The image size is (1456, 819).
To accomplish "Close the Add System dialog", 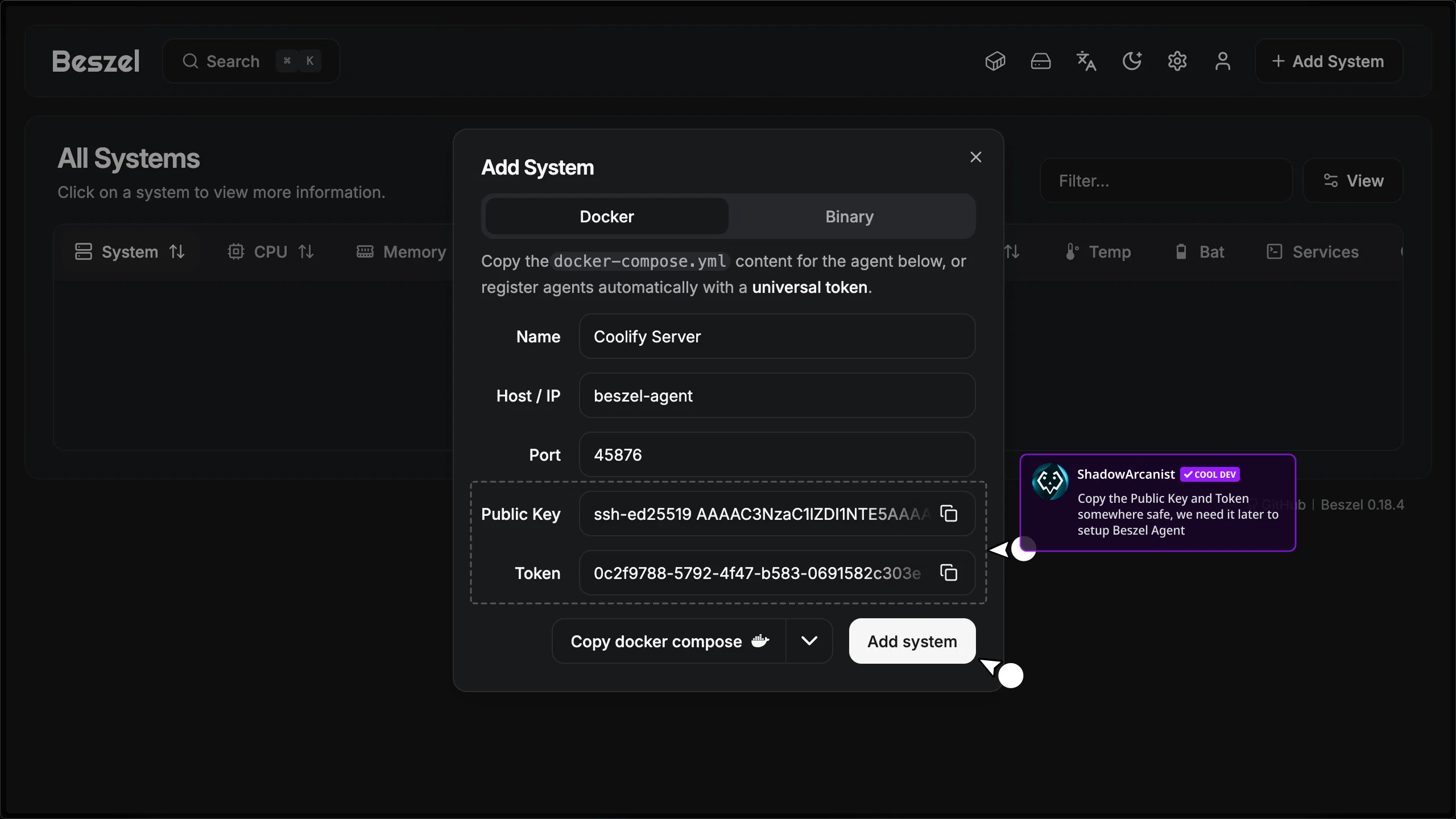I will pyautogui.click(x=976, y=157).
